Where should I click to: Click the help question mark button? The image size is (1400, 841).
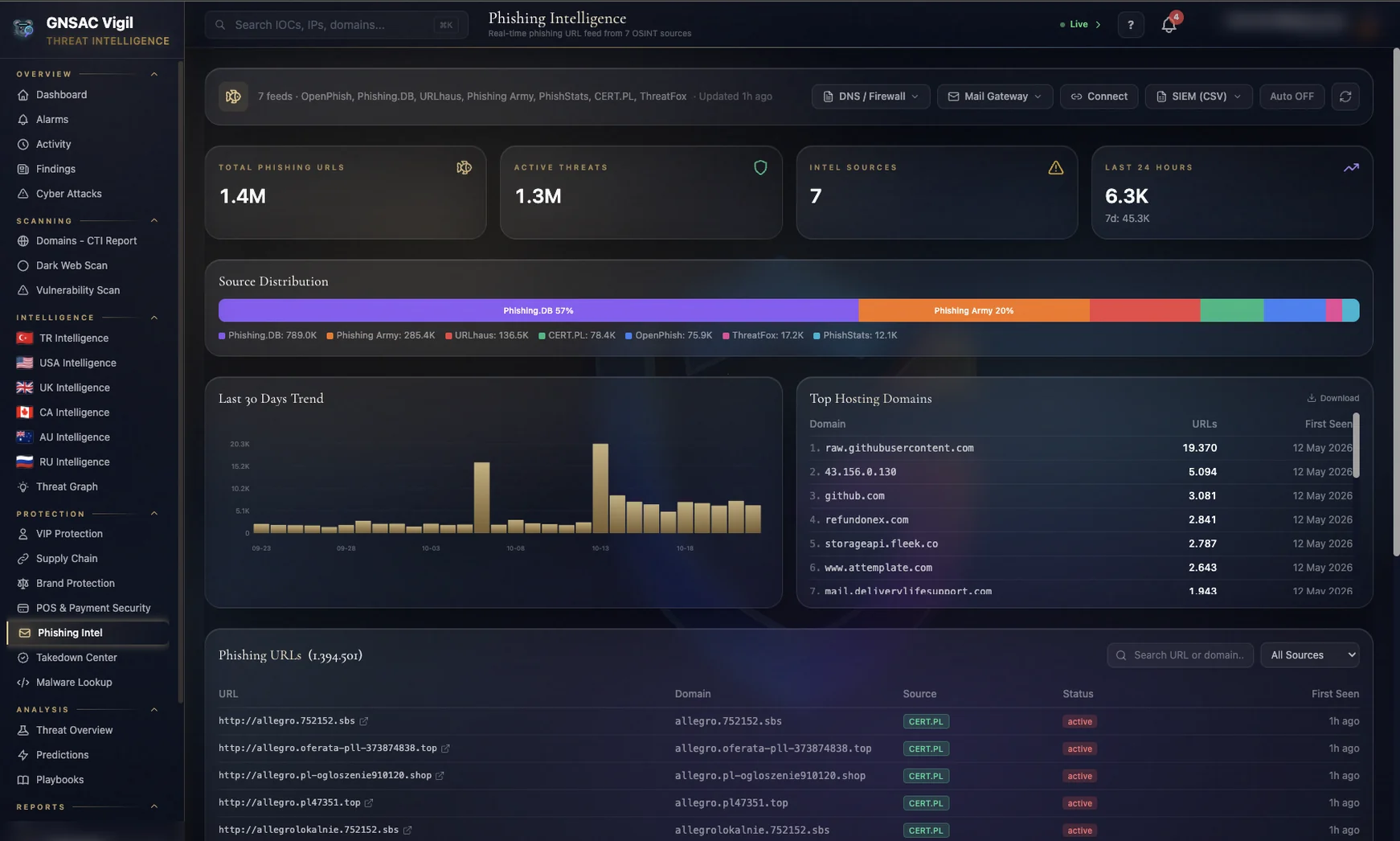(x=1130, y=25)
